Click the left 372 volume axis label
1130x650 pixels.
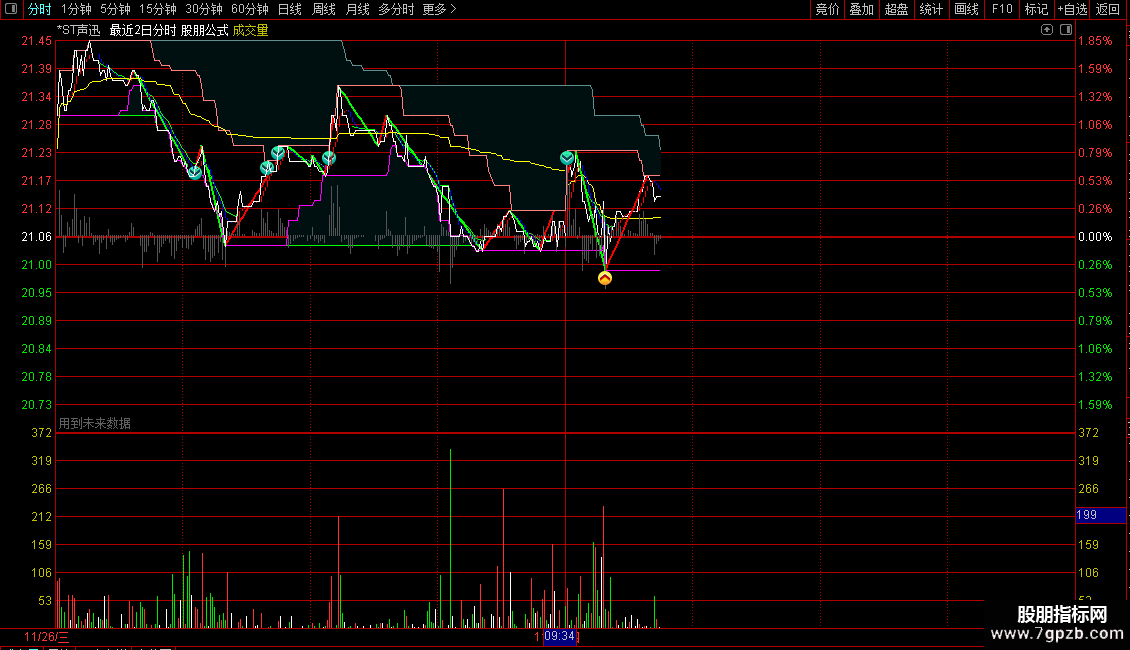[x=41, y=433]
